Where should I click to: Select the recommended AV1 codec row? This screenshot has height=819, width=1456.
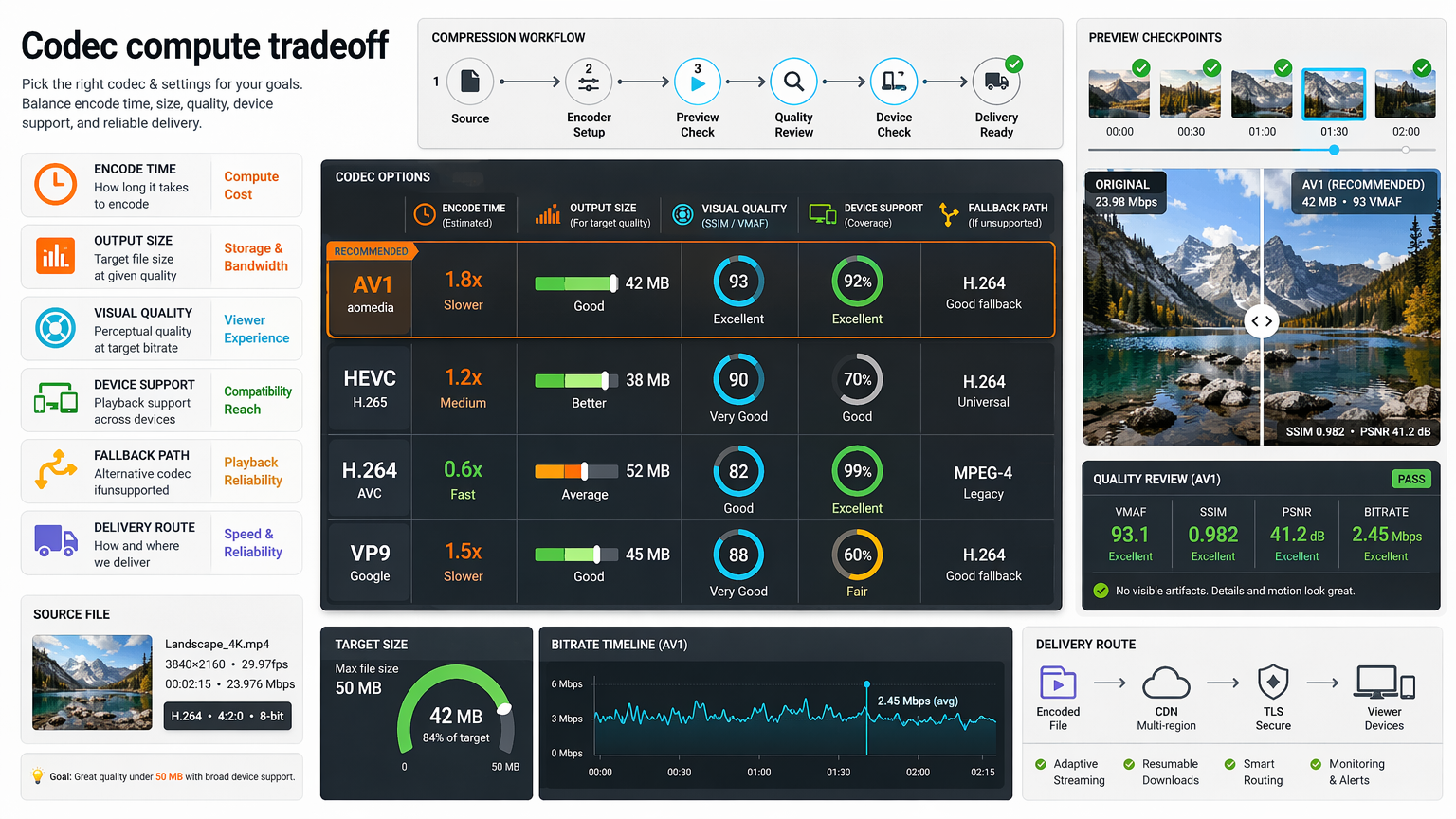point(691,290)
